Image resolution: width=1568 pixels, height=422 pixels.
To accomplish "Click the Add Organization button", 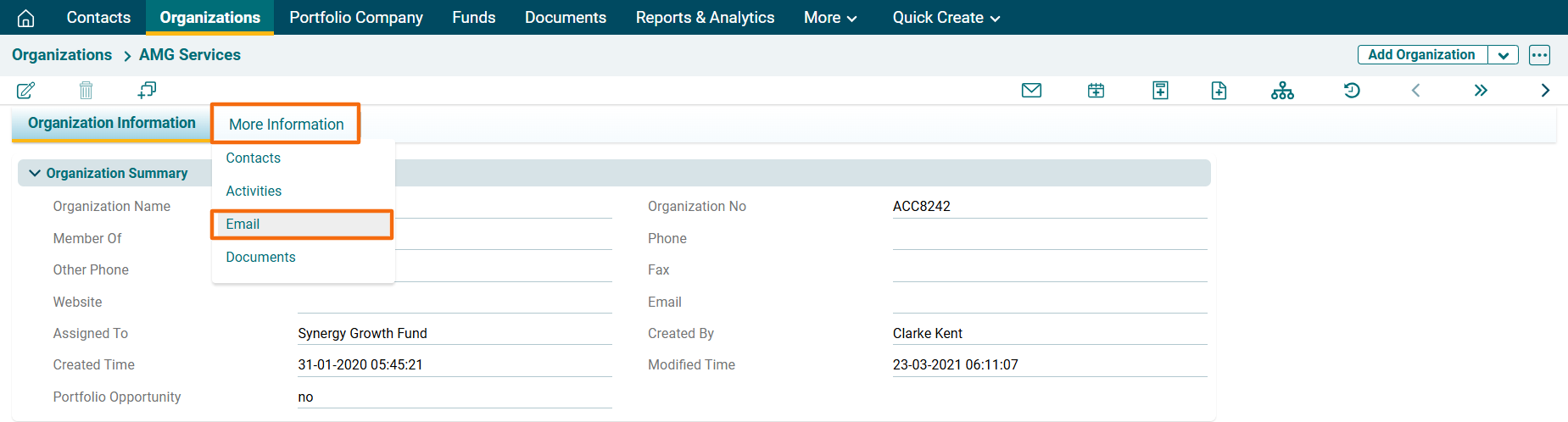I will 1421,55.
